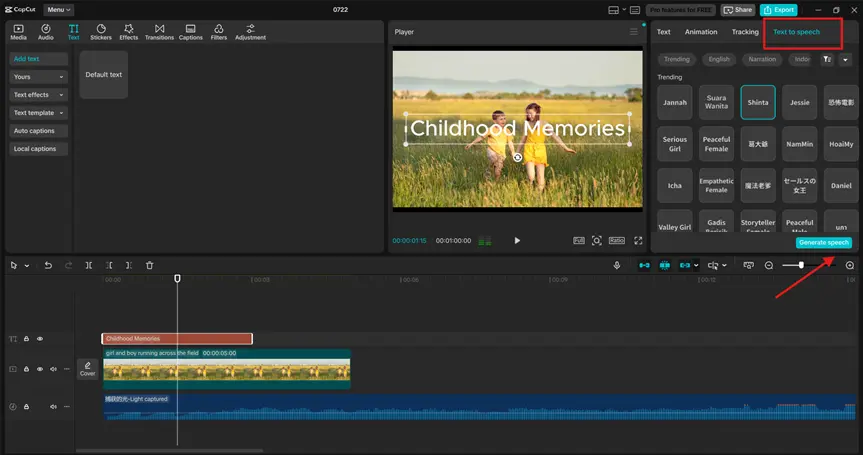
Task: Open the Adjustment panel
Action: point(250,32)
